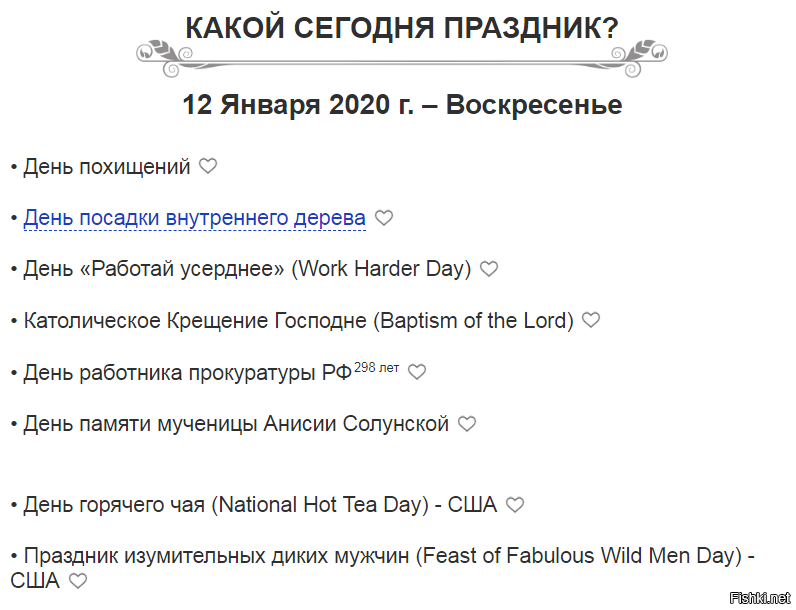This screenshot has width=796, height=610.
Task: Like День работника прокуратуры РФ heart icon
Action: (417, 372)
